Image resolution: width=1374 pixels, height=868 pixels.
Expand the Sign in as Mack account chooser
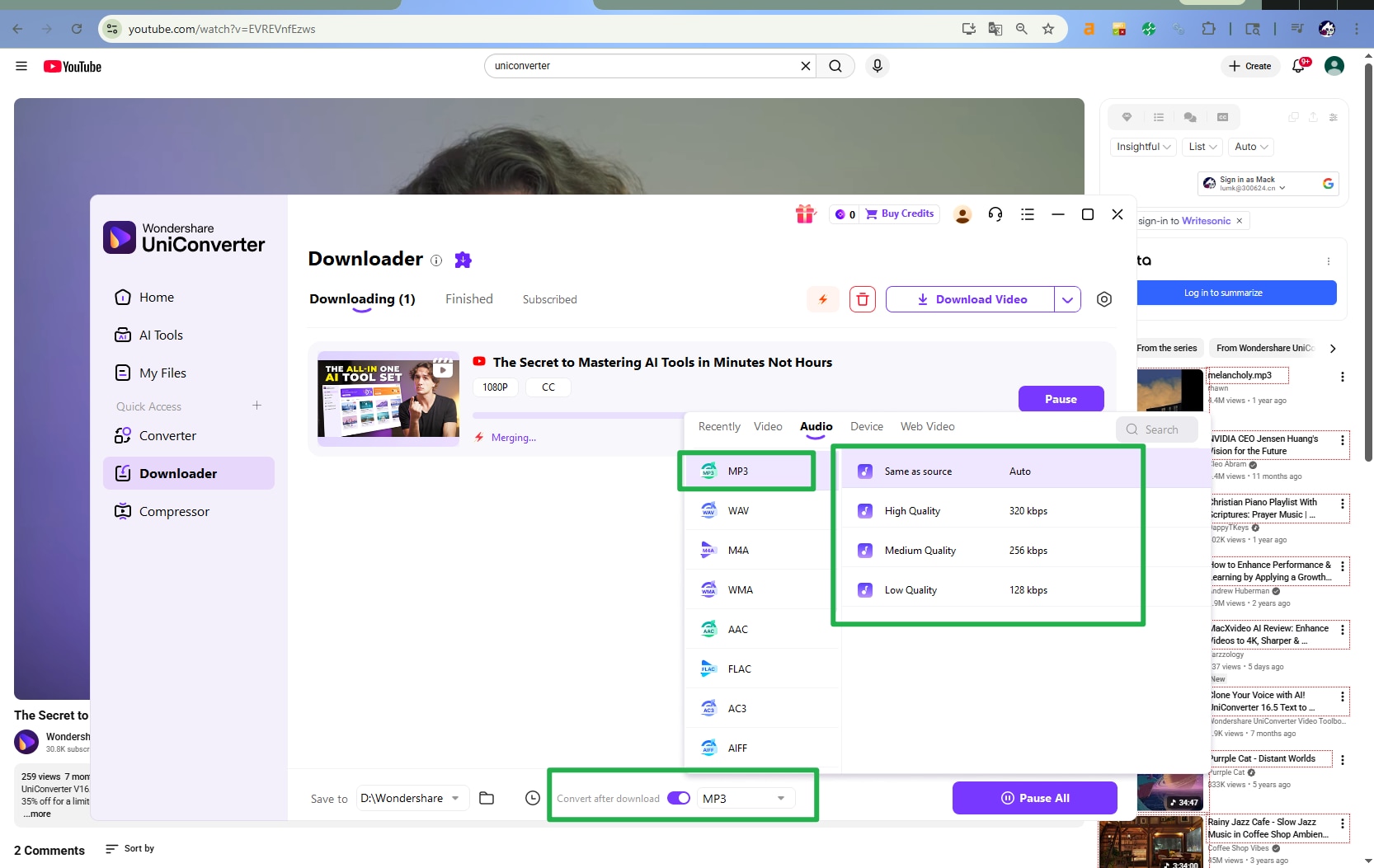(x=1268, y=184)
